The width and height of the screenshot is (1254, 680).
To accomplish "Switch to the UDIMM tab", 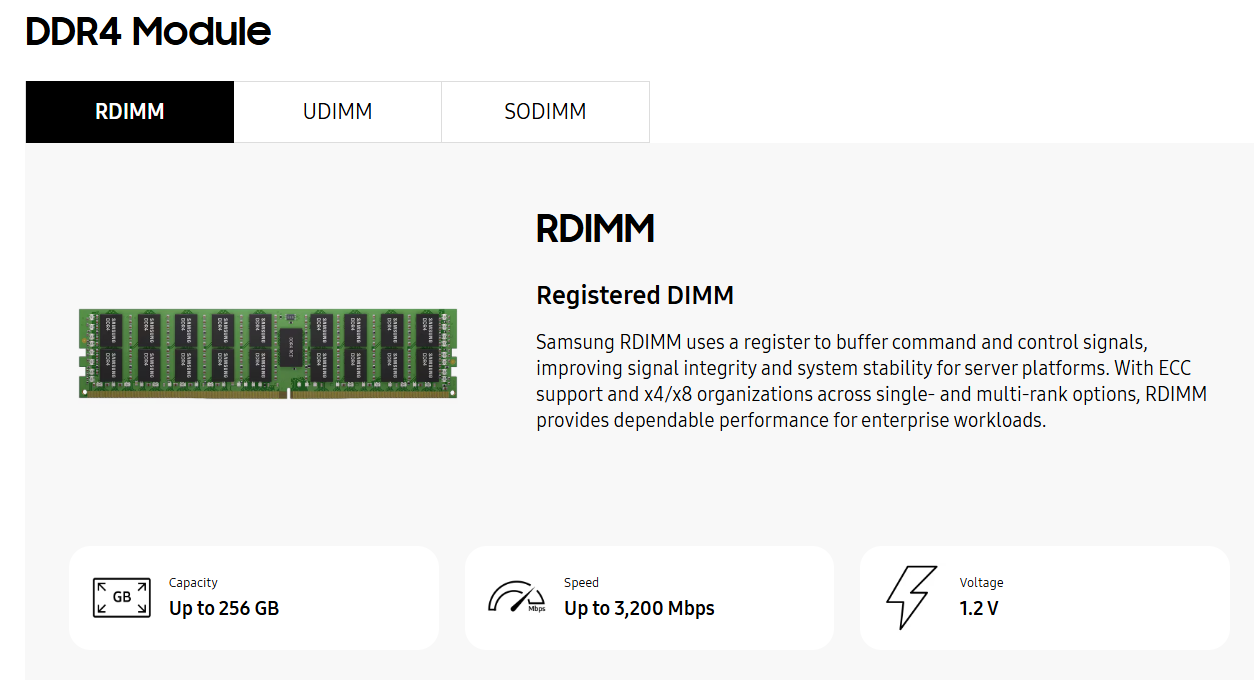I will [338, 112].
